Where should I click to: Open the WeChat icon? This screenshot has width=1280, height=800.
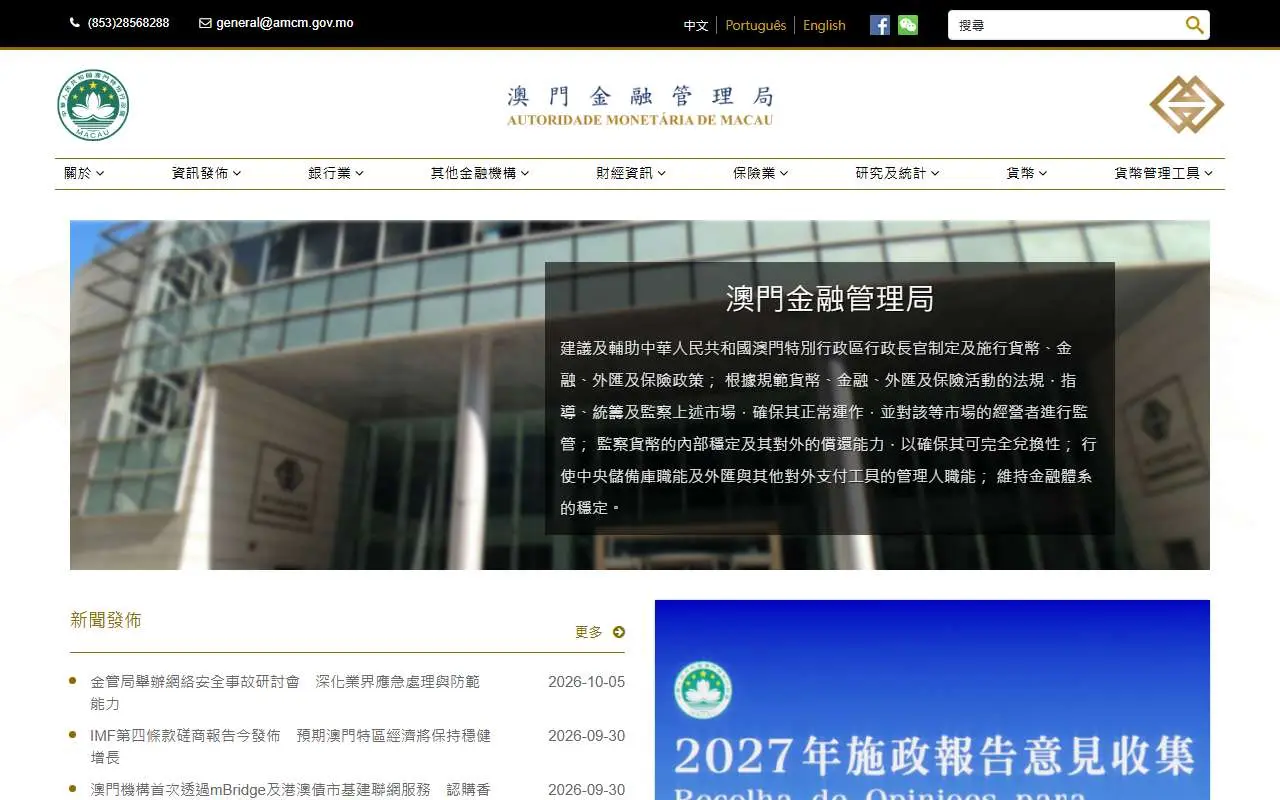point(908,25)
